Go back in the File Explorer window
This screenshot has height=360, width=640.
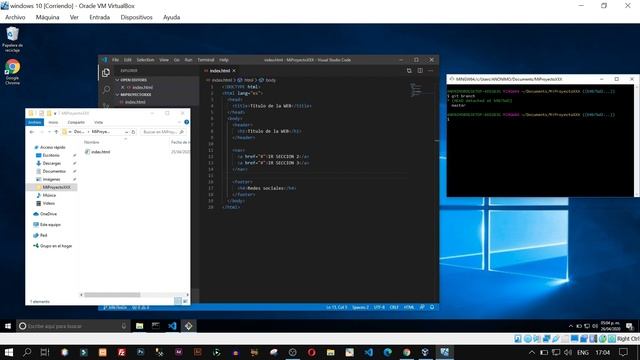[32, 132]
